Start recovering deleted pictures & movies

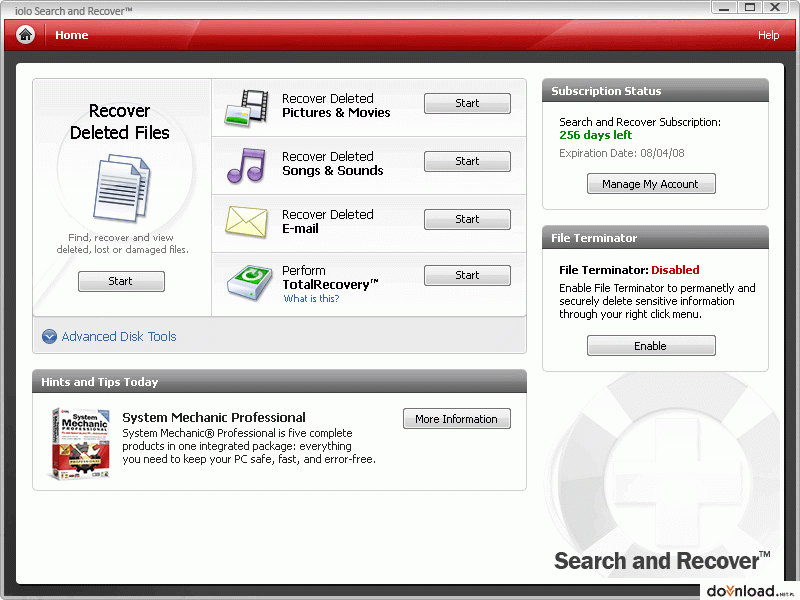point(467,103)
